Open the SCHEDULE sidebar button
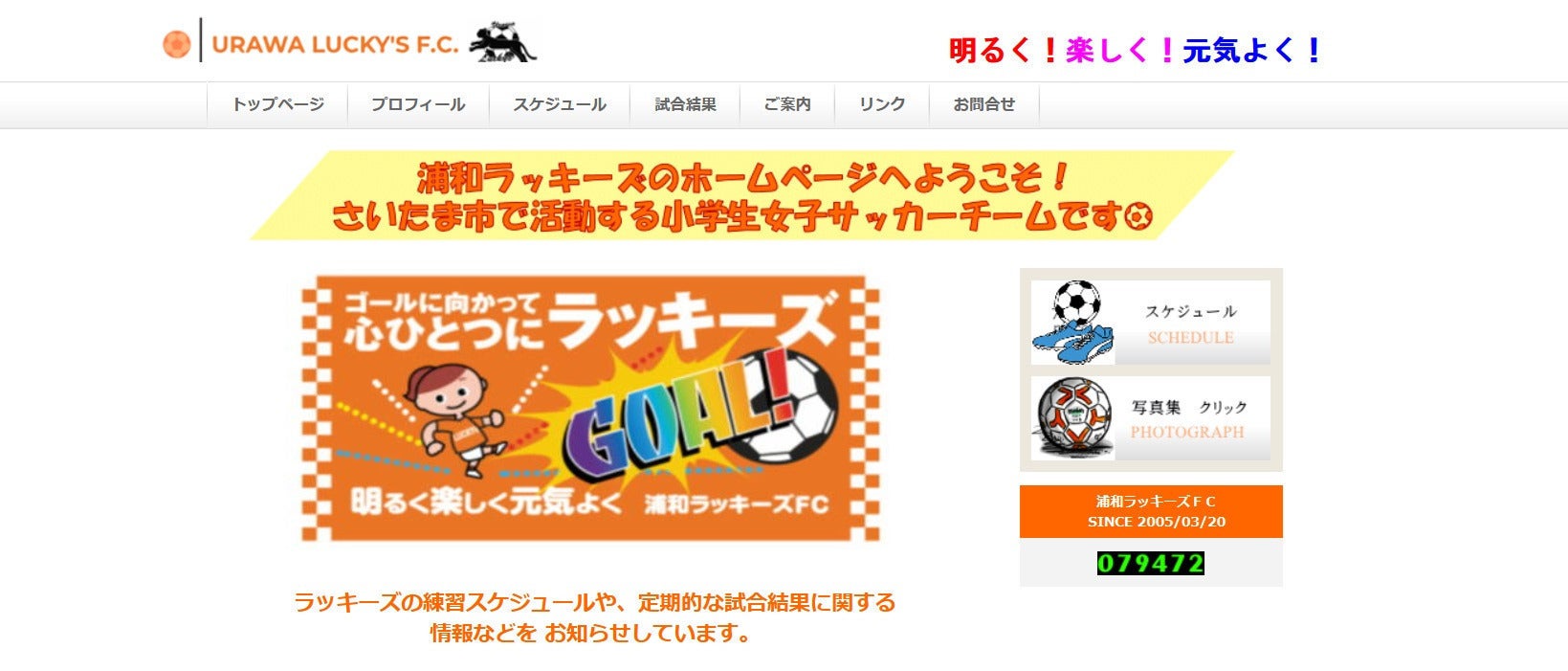This screenshot has height=671, width=1568. pos(1151,323)
